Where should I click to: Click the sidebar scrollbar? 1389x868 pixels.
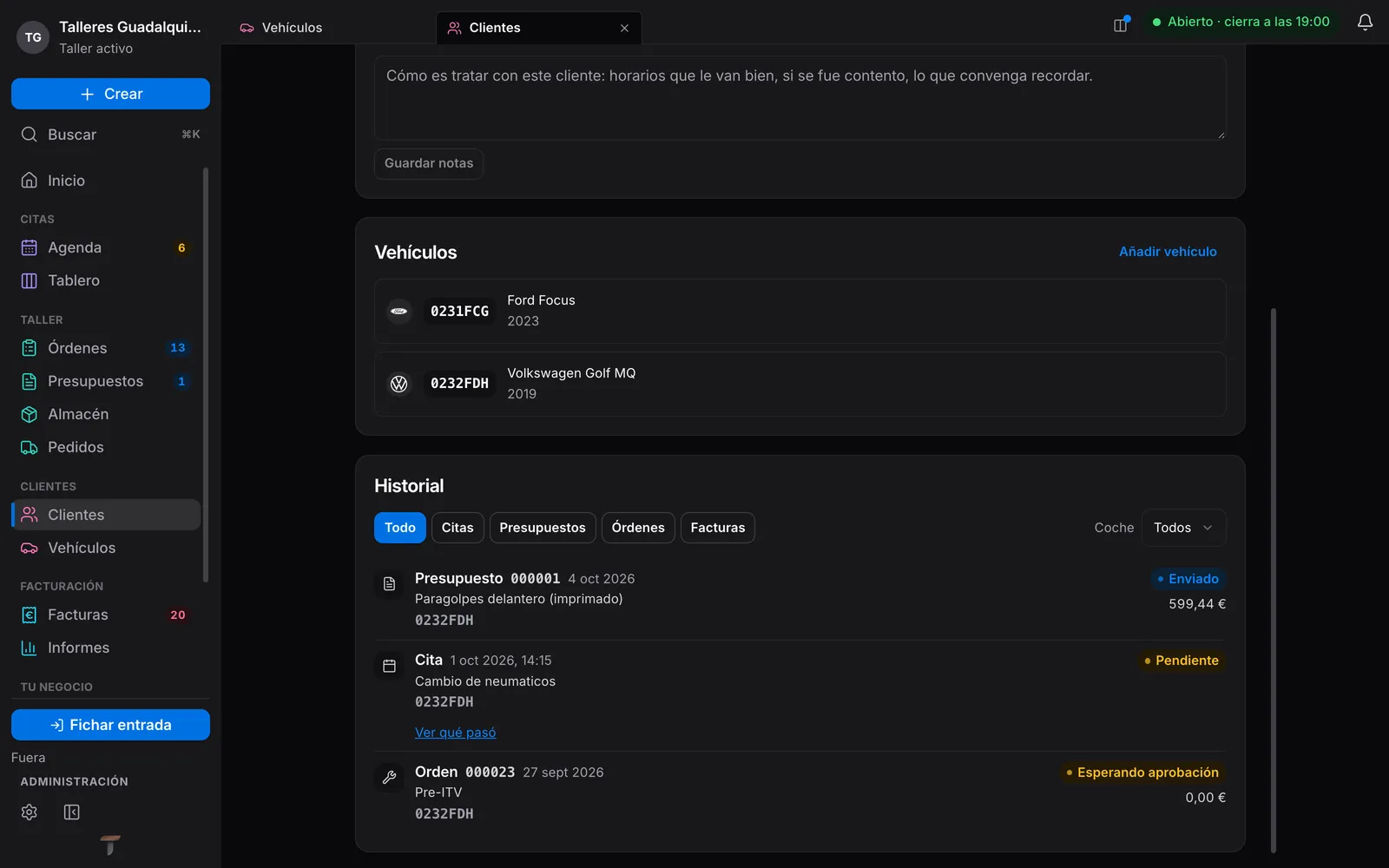coord(206,374)
